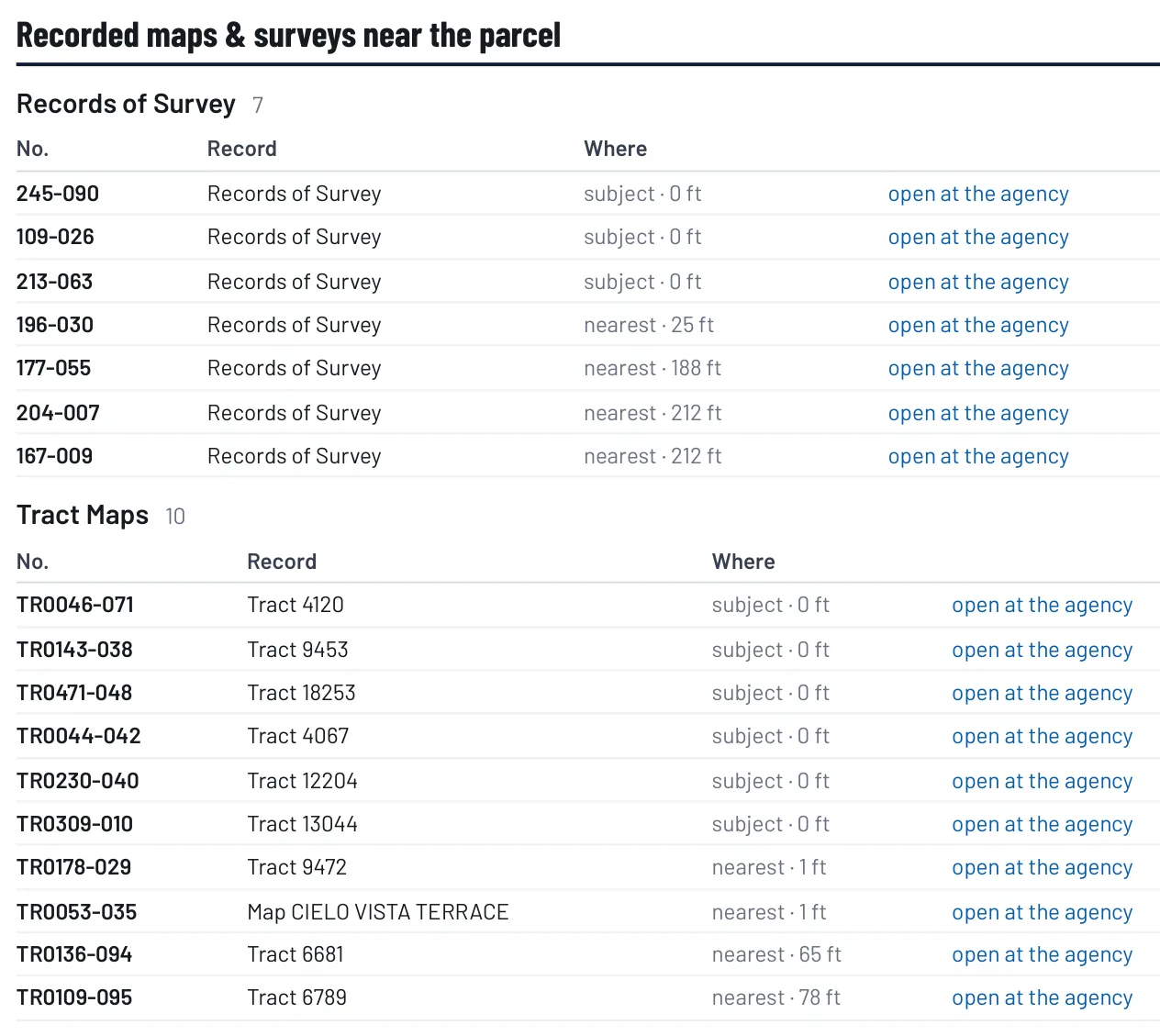Click 'Recorded maps & surveys near the parcel' title
Image resolution: width=1160 pixels, height=1036 pixels.
[288, 35]
